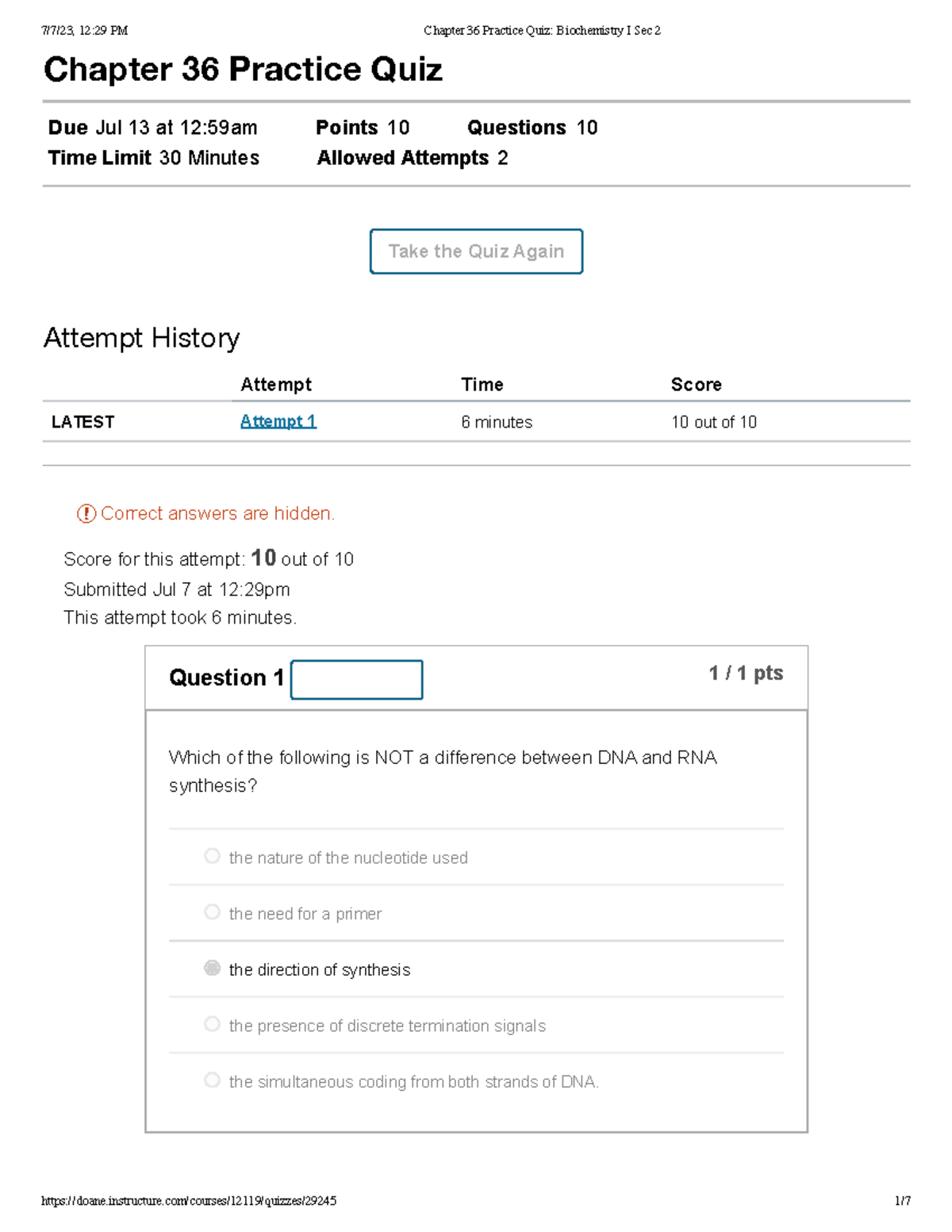Click the Take the Quiz Again button

click(476, 251)
